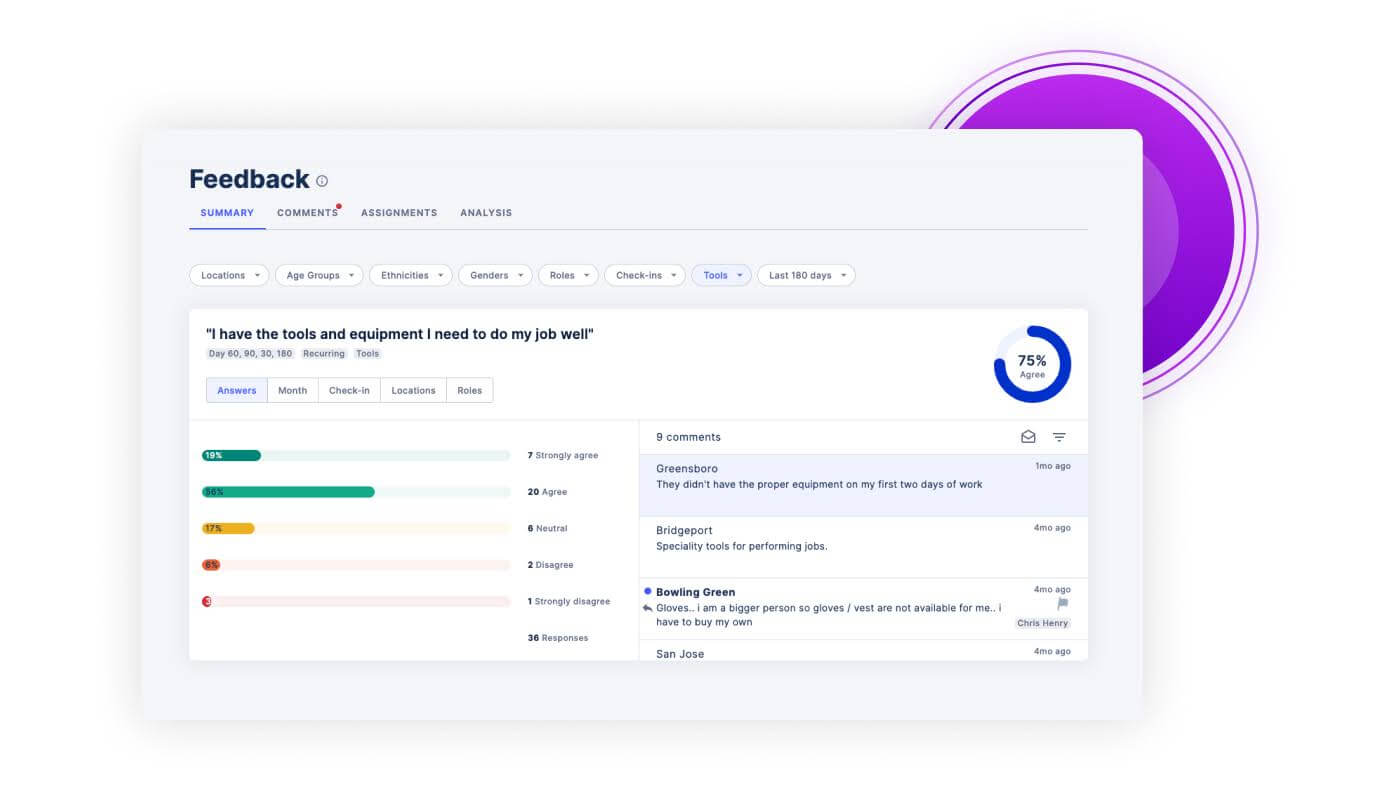Viewport: 1400px width, 788px height.
Task: Open the Last 180 days date dropdown
Action: click(x=806, y=275)
